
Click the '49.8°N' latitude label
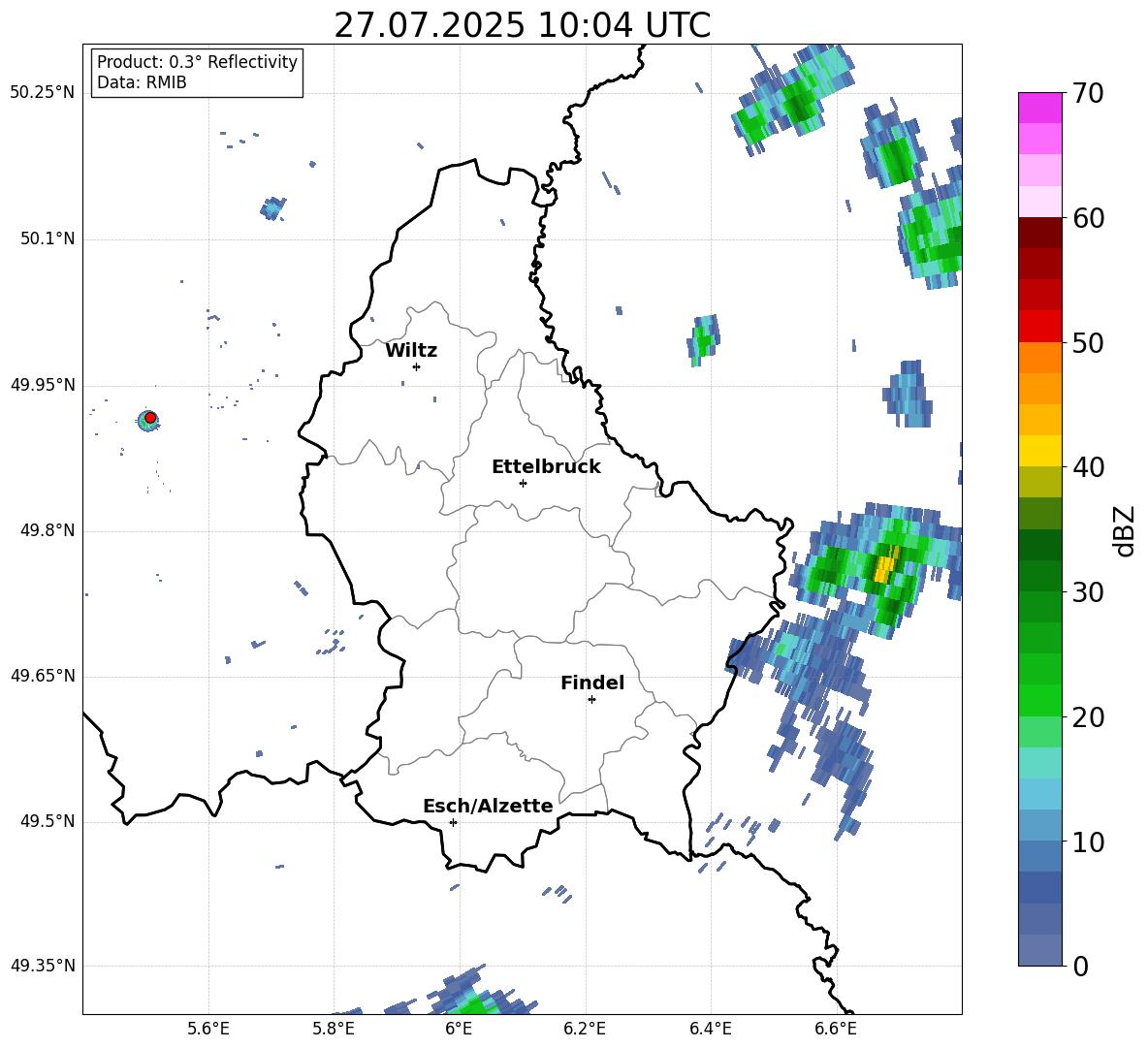click(x=47, y=530)
